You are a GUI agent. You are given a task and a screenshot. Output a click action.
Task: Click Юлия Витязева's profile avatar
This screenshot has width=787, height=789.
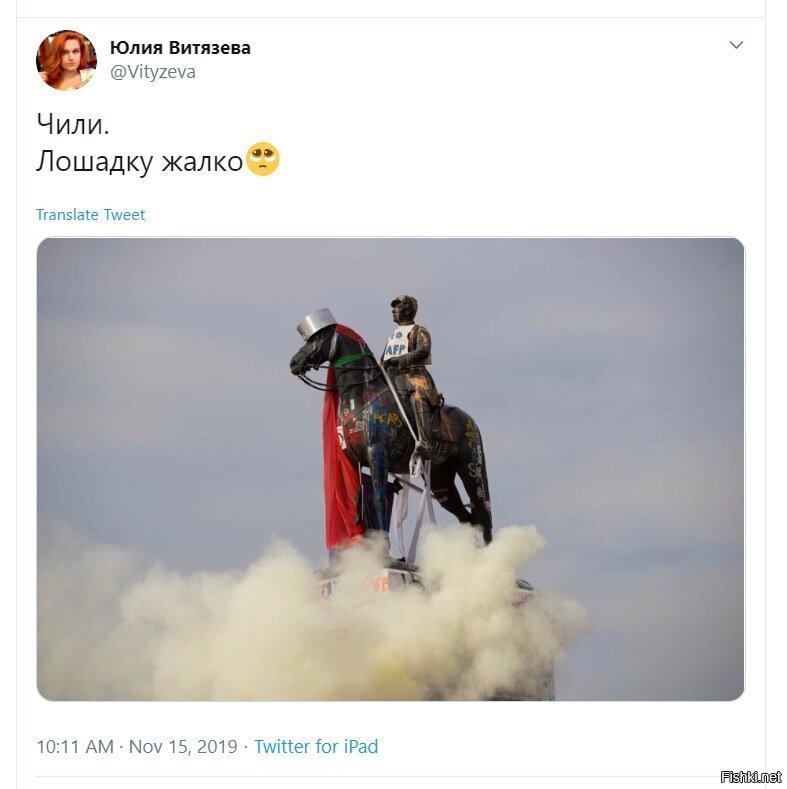click(66, 60)
